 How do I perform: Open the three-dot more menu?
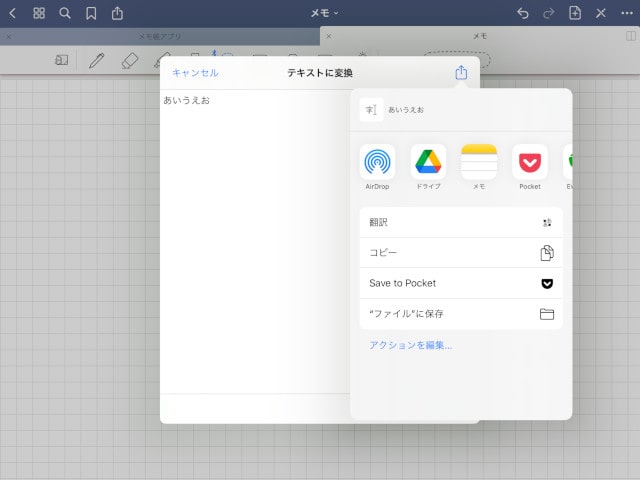(x=627, y=13)
